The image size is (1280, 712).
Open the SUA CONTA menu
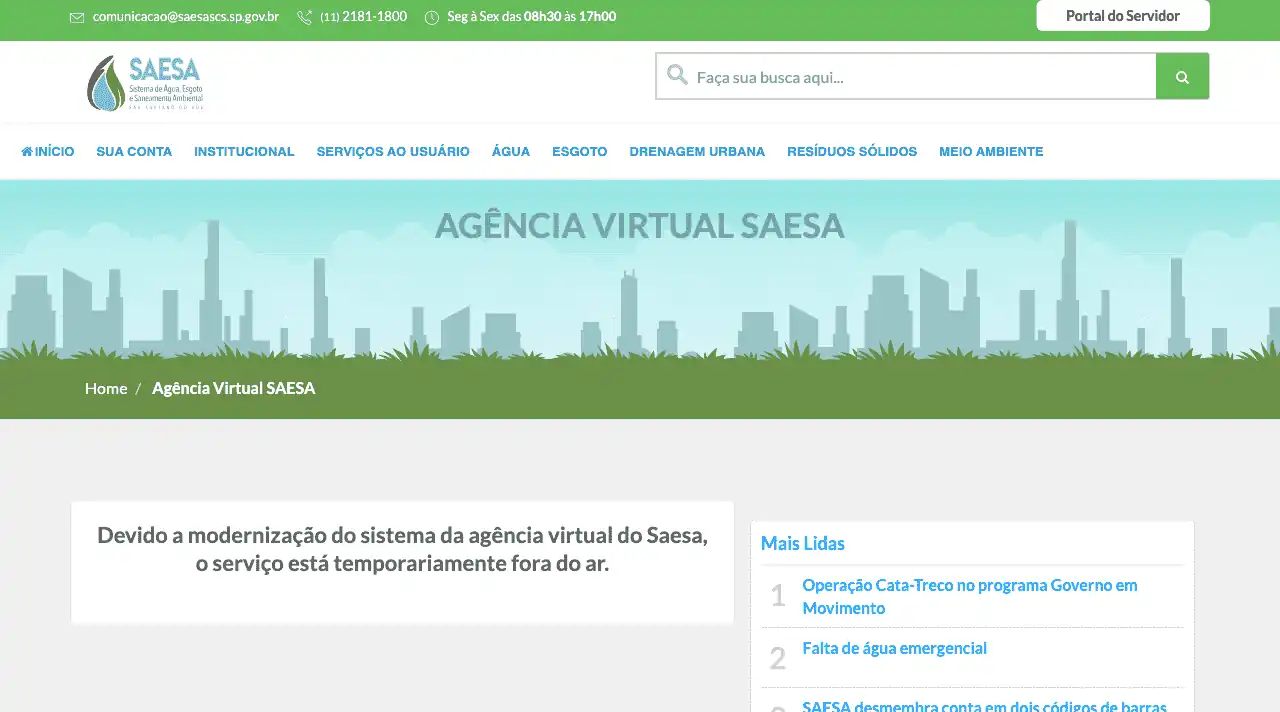(x=134, y=152)
